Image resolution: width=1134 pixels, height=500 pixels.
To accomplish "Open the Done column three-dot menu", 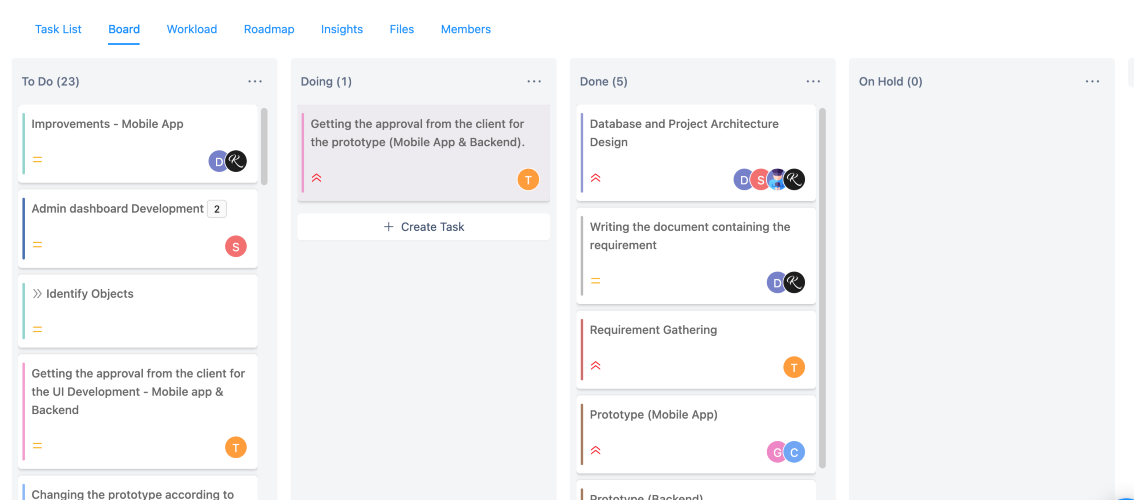I will click(813, 82).
